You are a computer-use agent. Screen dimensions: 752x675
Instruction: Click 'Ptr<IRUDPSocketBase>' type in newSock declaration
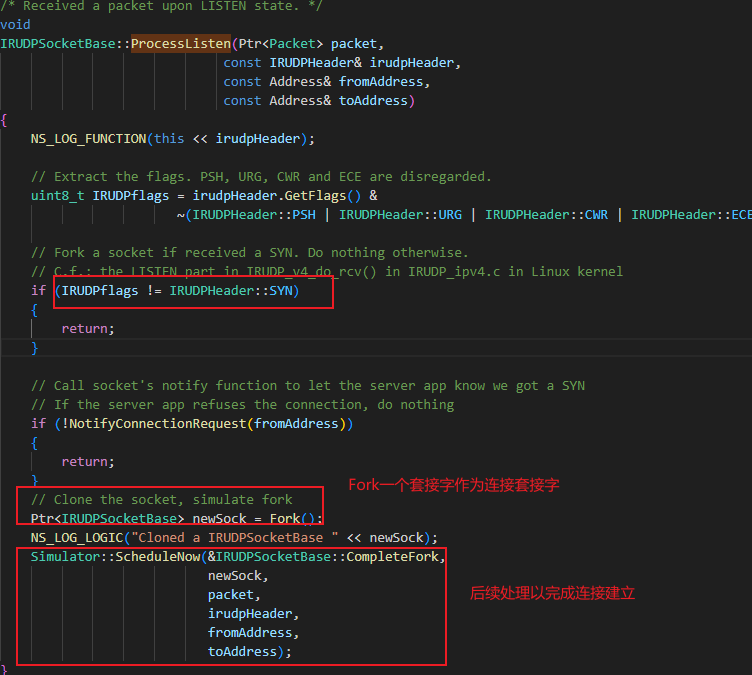107,519
